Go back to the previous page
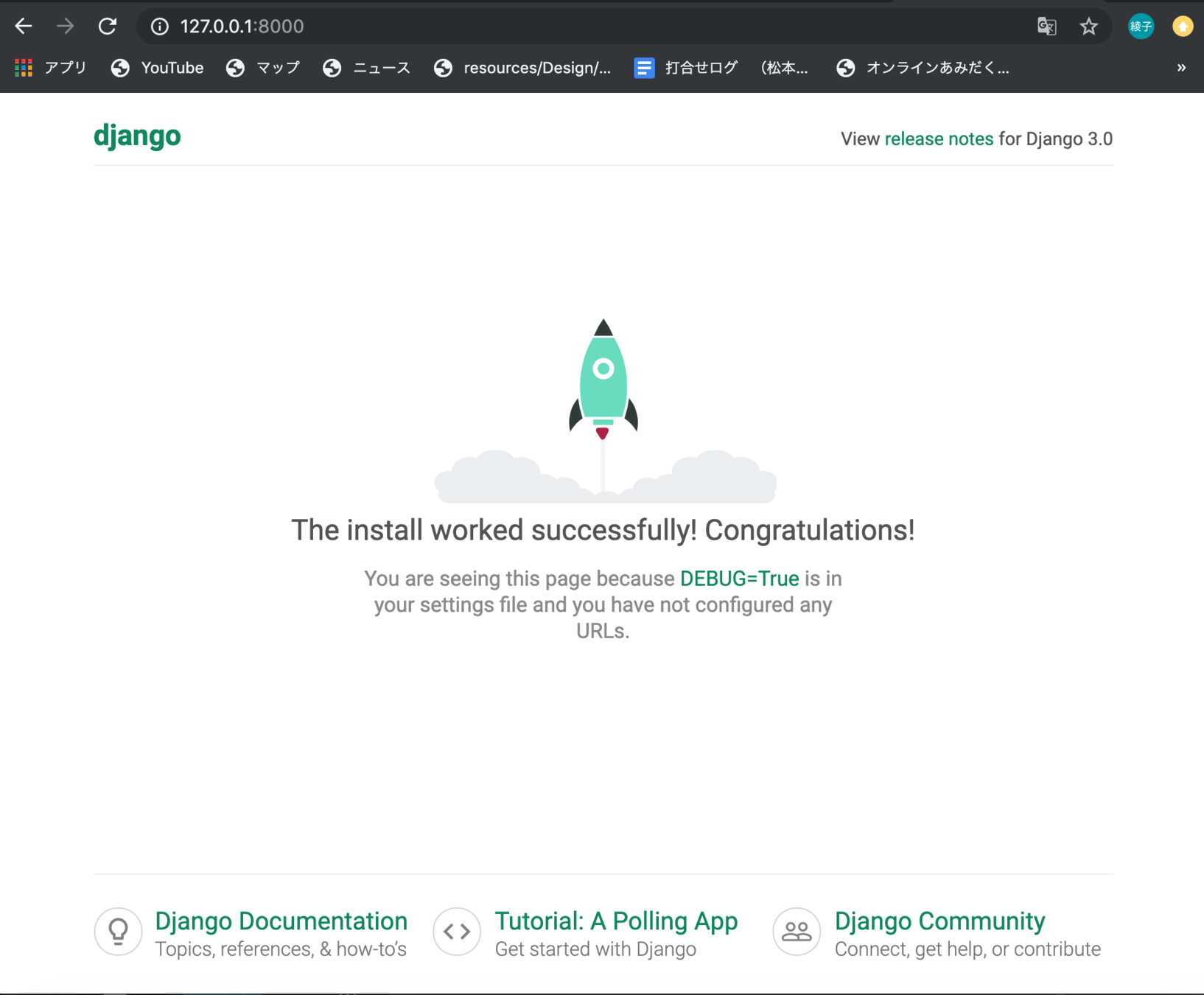The width and height of the screenshot is (1204, 995). coord(24,27)
